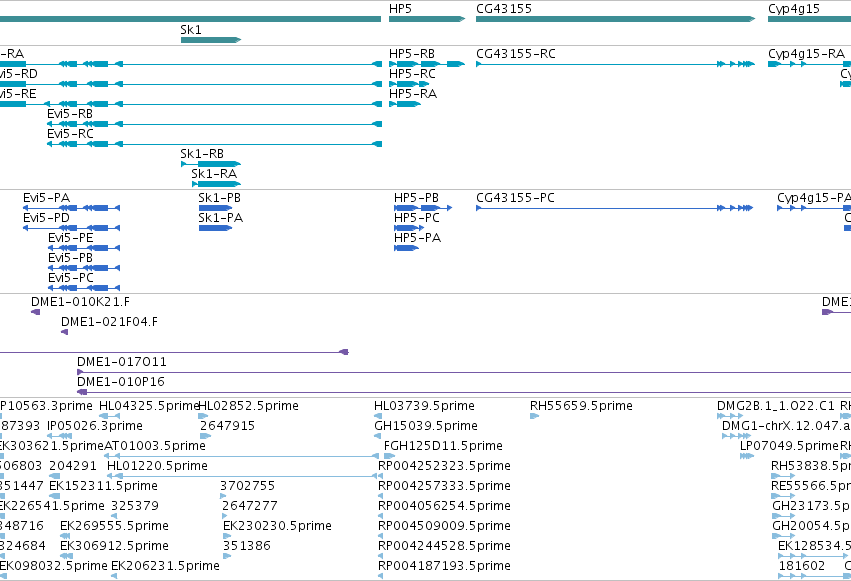Select BAC end DME1-021F04.F

tap(64, 332)
